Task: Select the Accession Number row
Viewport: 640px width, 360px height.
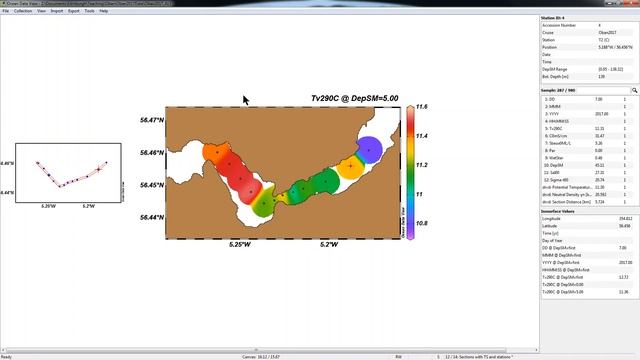Action: pos(588,25)
